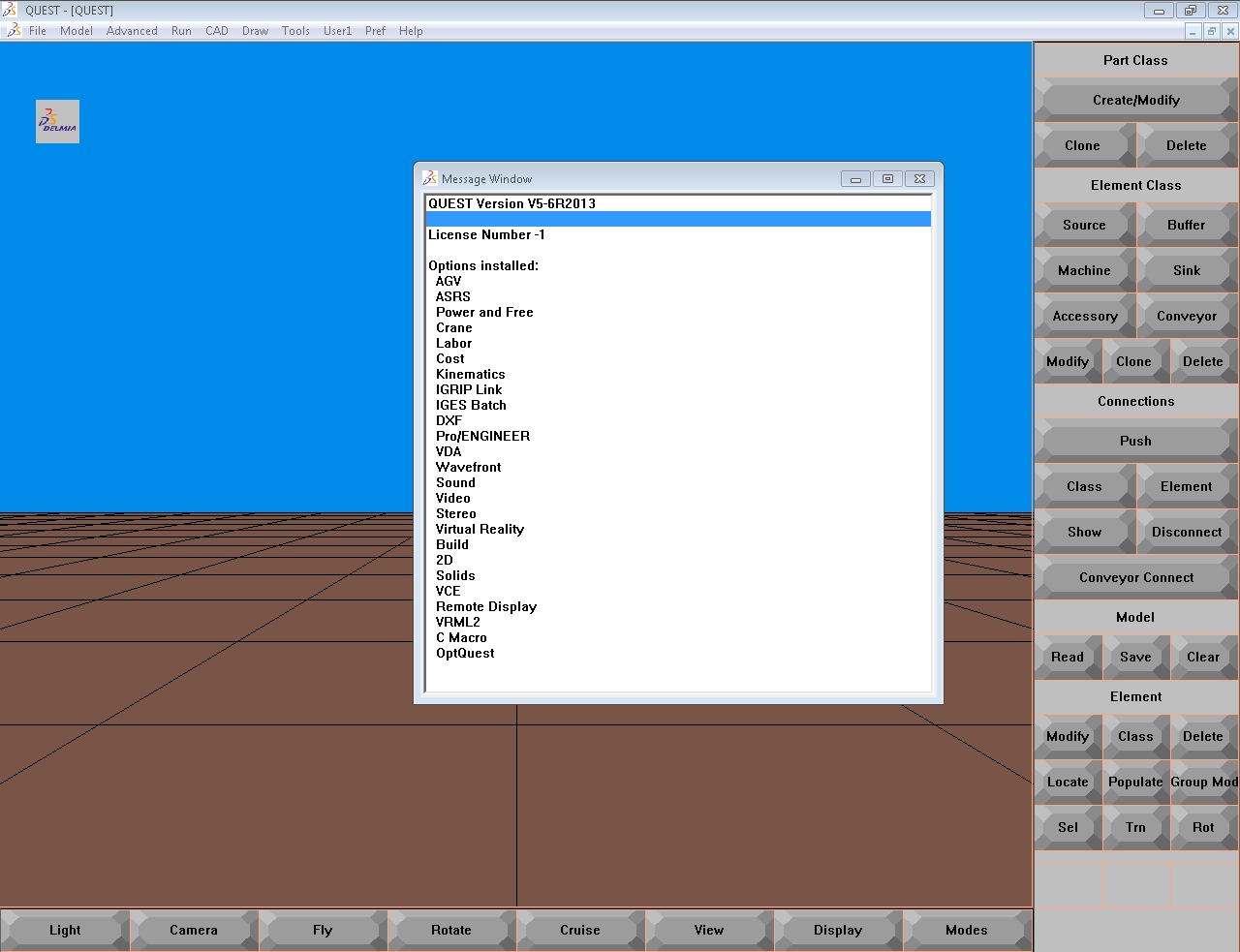Open the Help menu
The width and height of the screenshot is (1240, 952).
[x=411, y=31]
